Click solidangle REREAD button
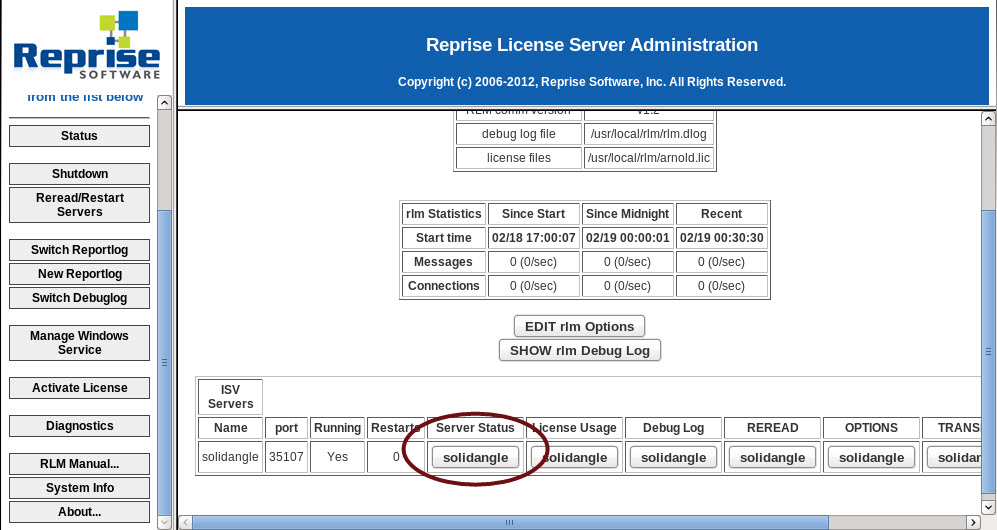Viewport: 997px width, 530px height. pos(771,457)
